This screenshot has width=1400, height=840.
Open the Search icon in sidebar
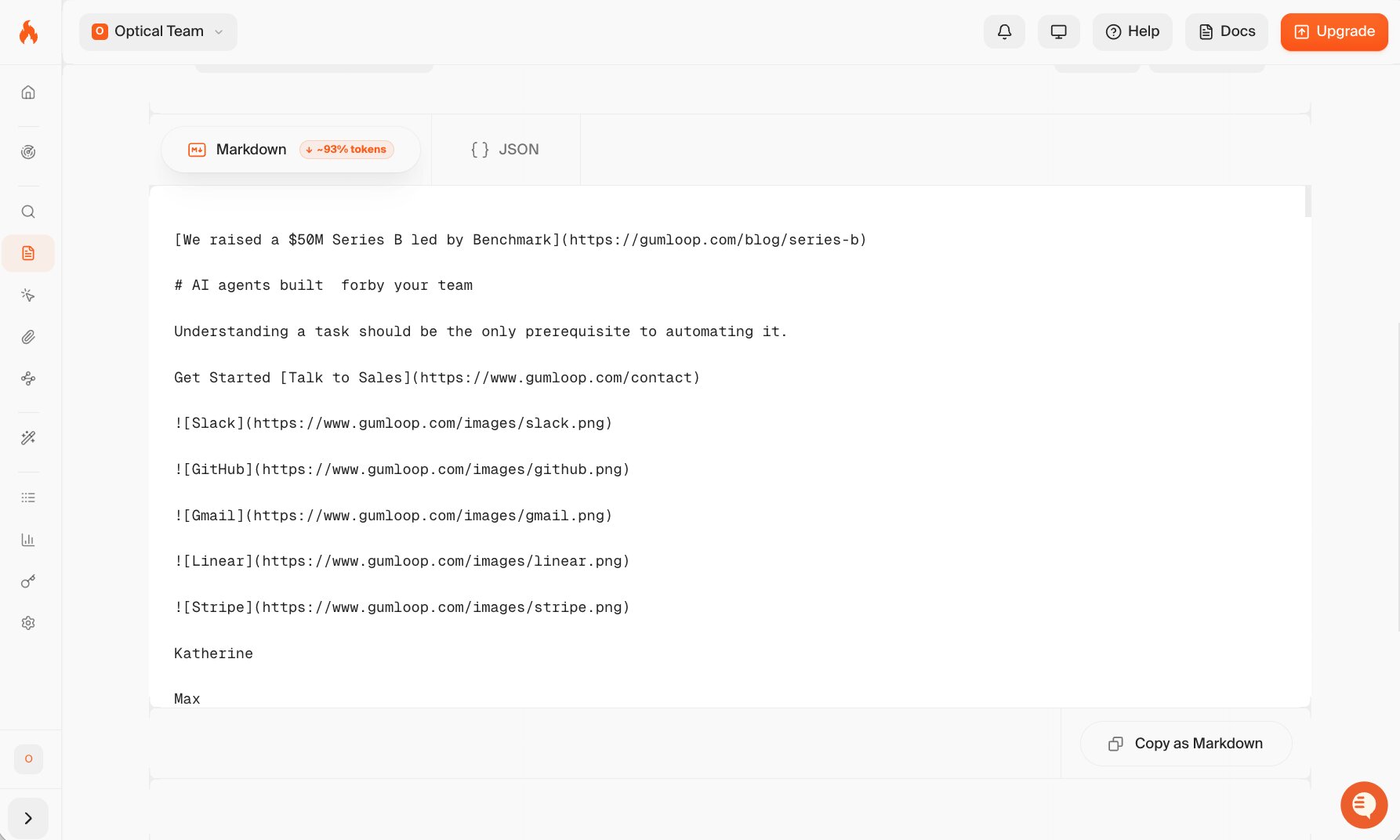(x=28, y=212)
